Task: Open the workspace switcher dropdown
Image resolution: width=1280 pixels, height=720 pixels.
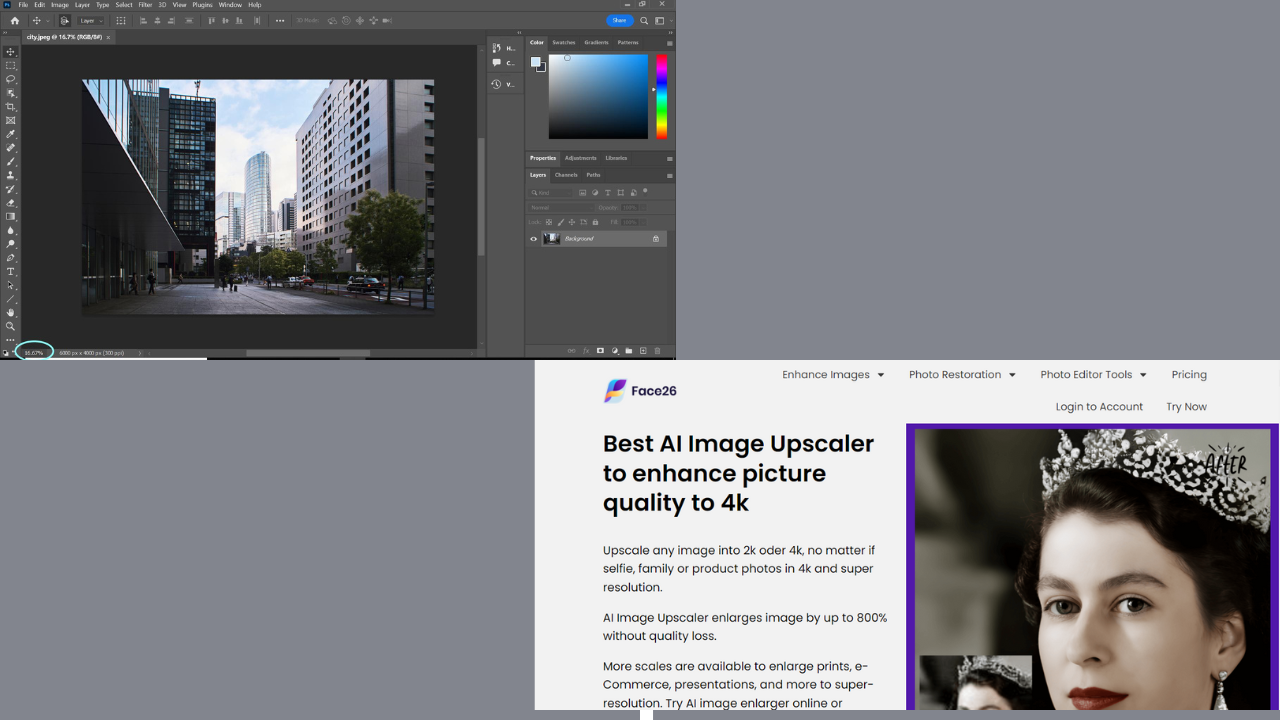Action: (x=662, y=20)
